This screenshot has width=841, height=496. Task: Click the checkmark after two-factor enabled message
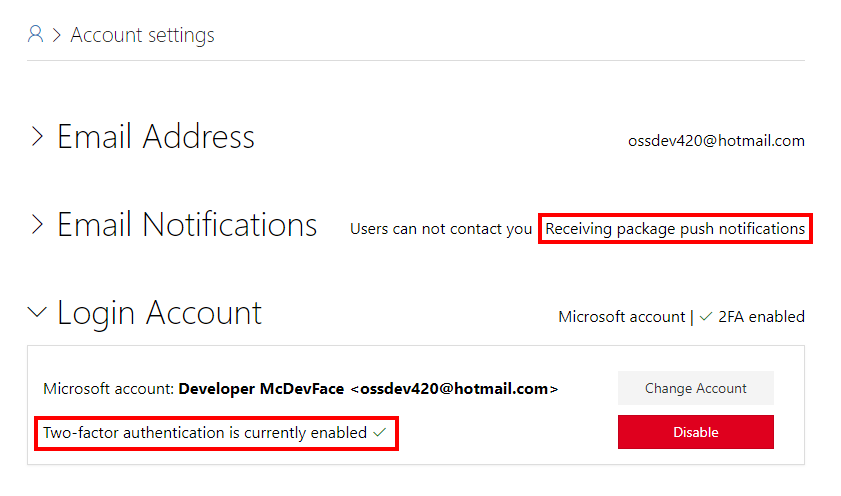tap(379, 433)
